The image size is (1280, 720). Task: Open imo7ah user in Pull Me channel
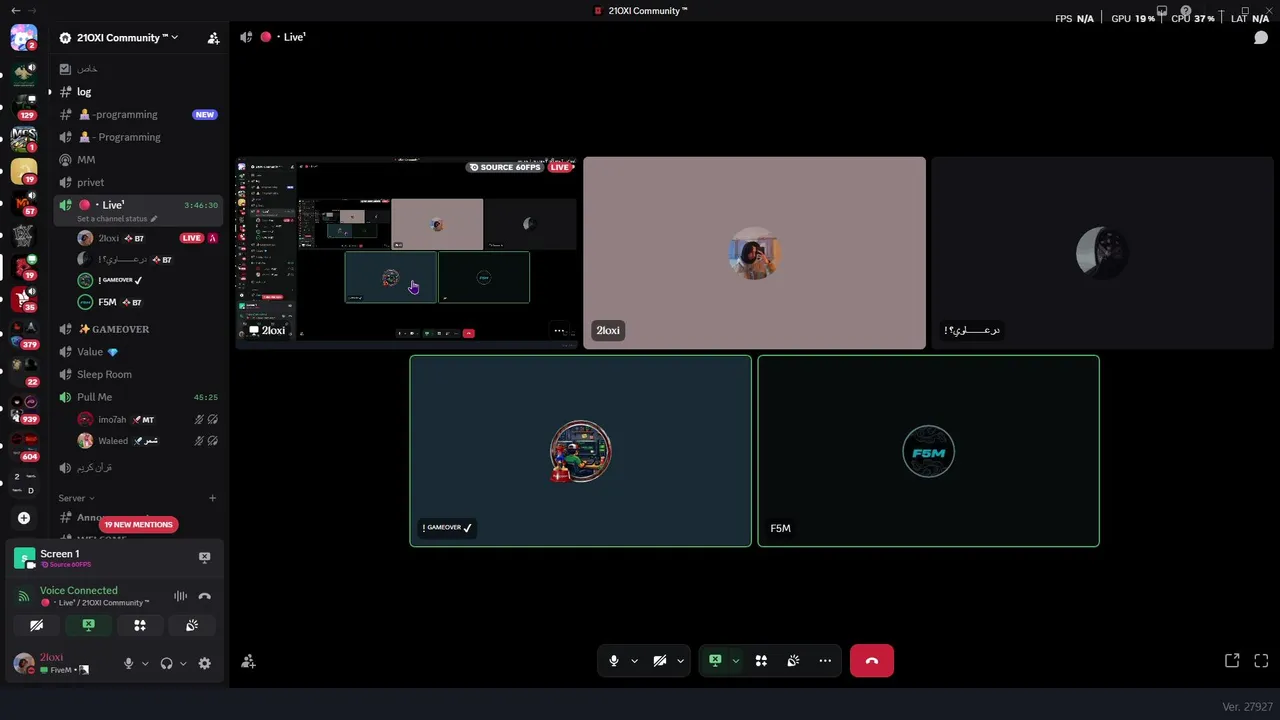click(x=147, y=420)
